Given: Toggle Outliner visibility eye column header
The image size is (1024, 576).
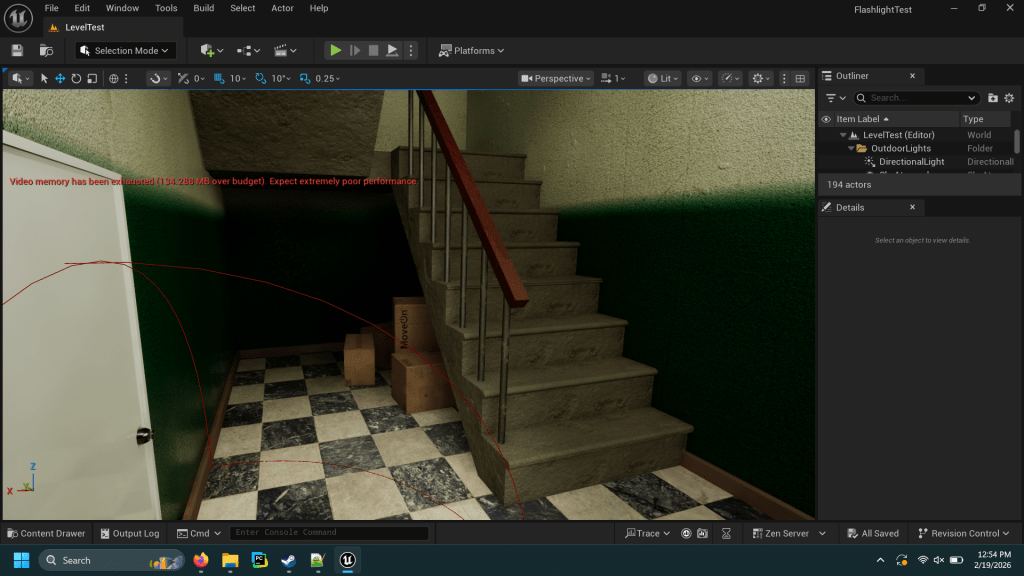Looking at the screenshot, I should pos(826,119).
